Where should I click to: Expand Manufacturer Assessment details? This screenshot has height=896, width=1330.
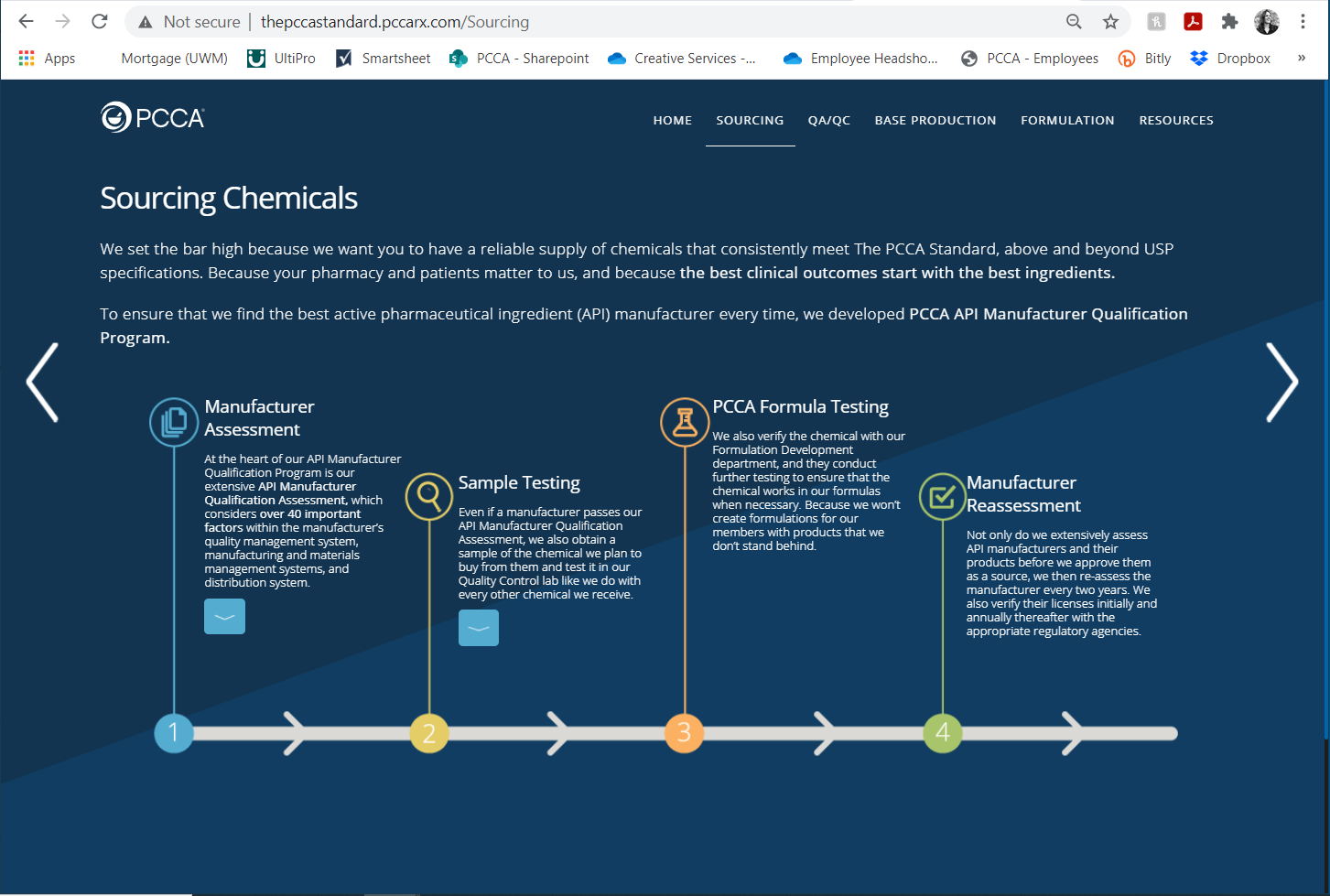pos(224,616)
